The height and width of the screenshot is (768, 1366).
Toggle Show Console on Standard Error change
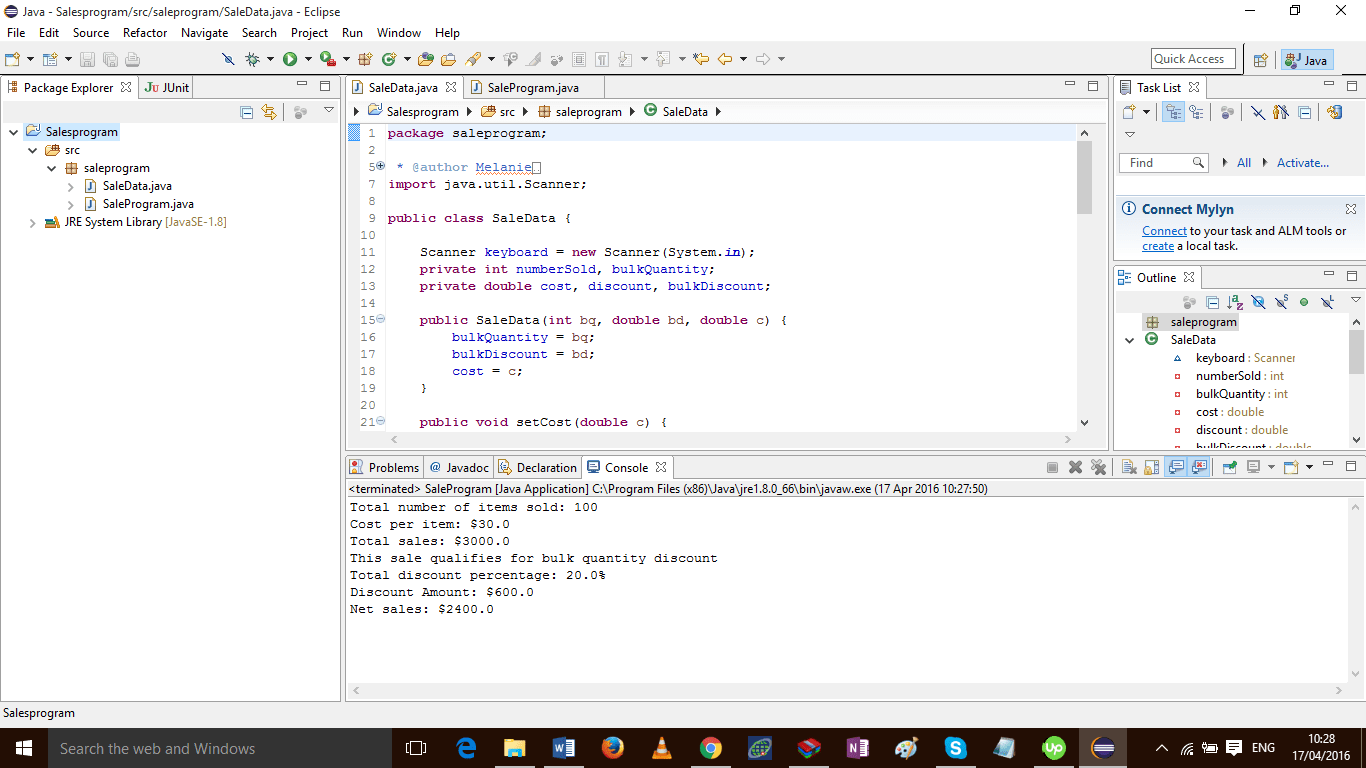point(1200,467)
